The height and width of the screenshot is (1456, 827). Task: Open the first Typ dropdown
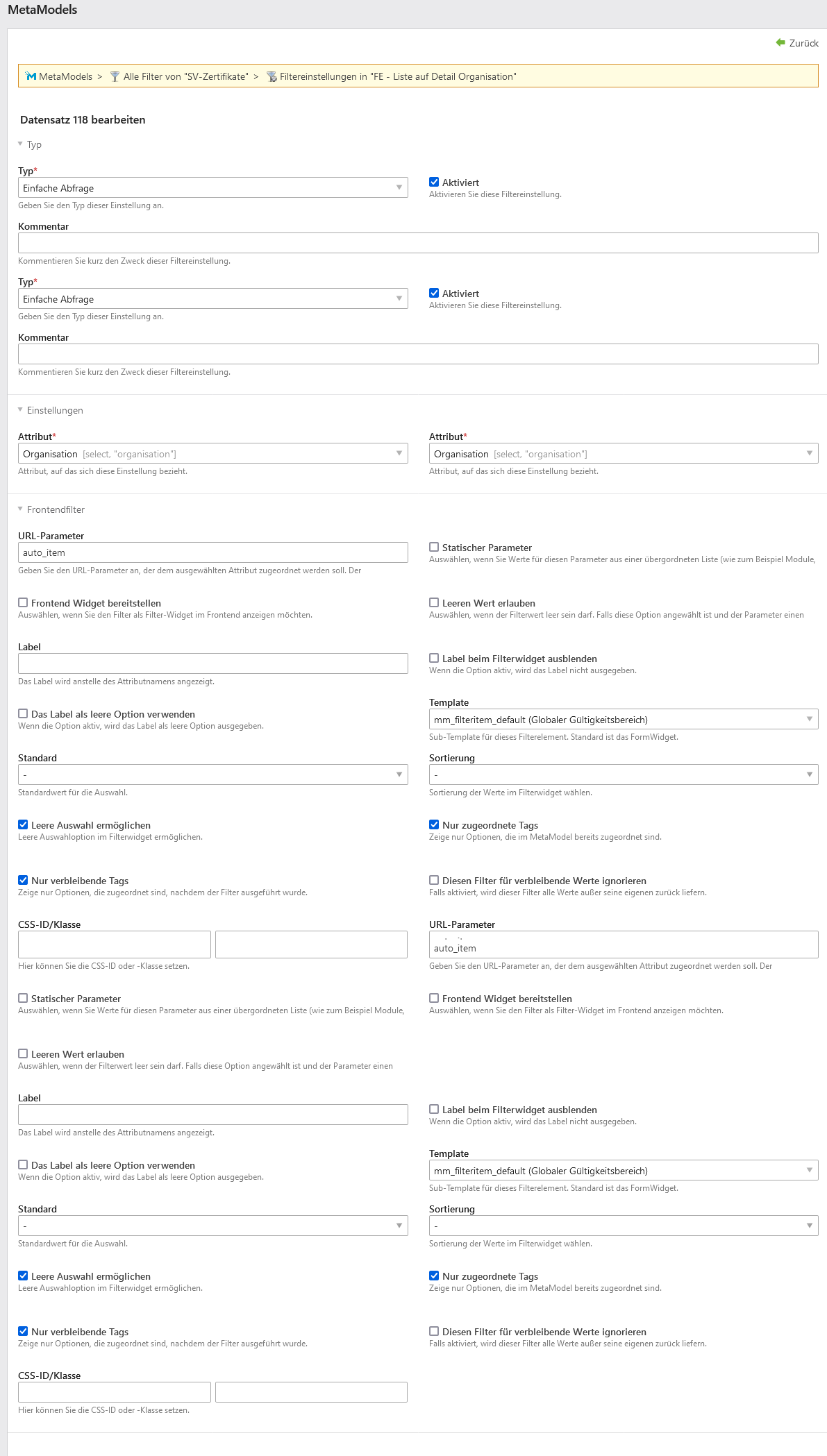point(212,188)
